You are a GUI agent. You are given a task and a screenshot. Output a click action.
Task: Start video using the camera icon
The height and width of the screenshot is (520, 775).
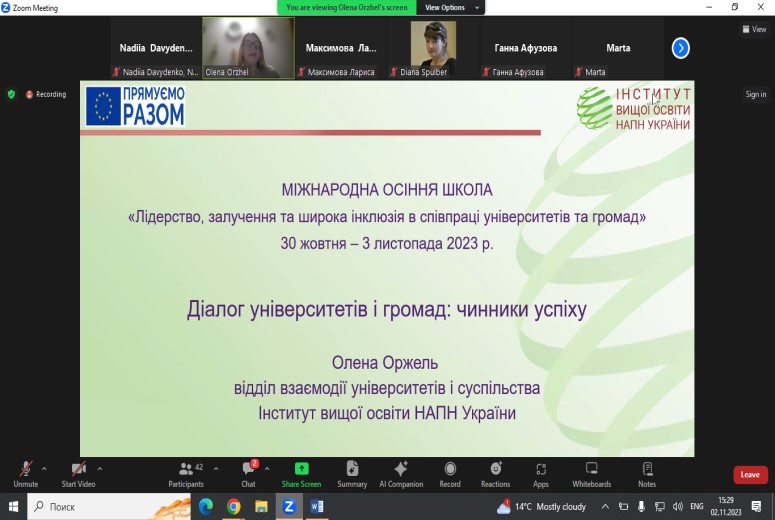[x=78, y=468]
